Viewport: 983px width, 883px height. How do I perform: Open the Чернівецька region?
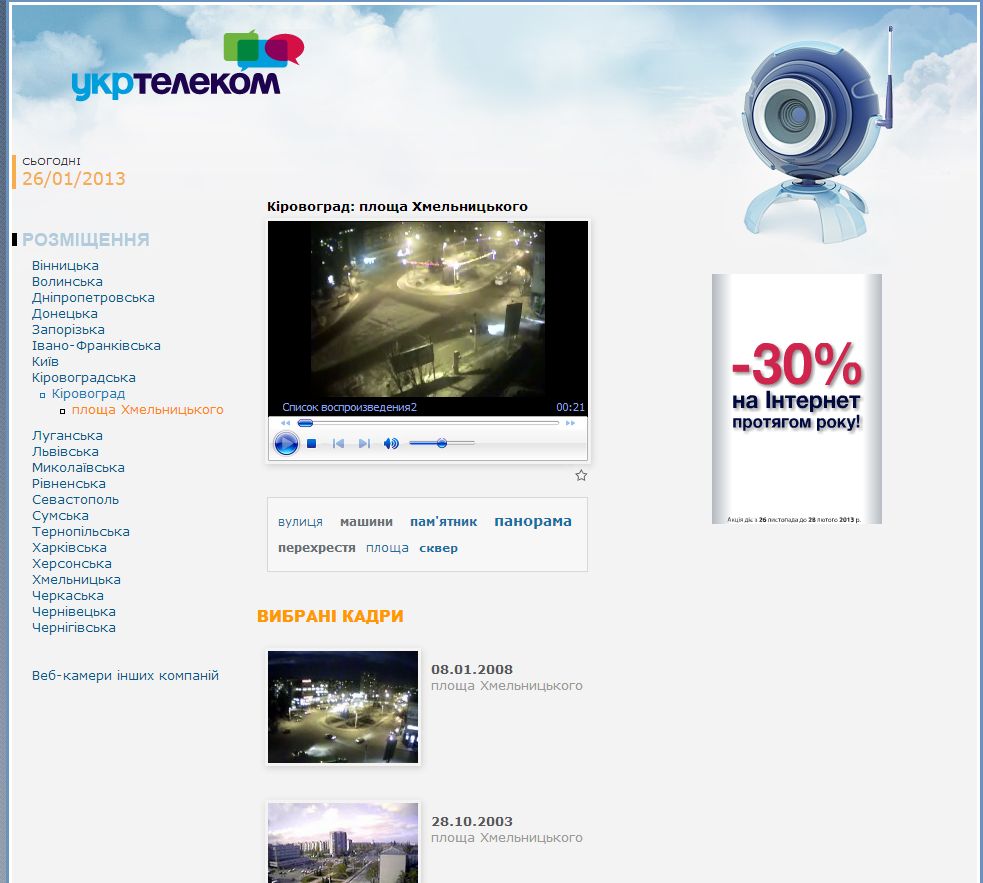pyautogui.click(x=74, y=611)
